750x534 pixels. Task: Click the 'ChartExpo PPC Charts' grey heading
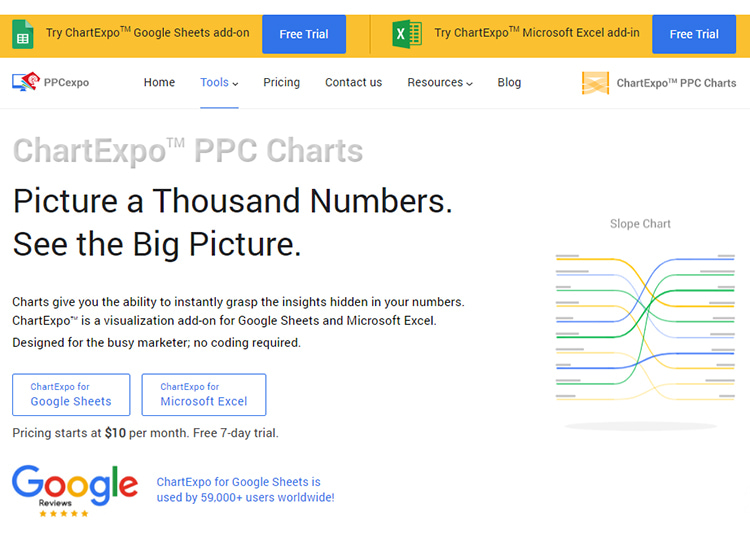pyautogui.click(x=188, y=151)
